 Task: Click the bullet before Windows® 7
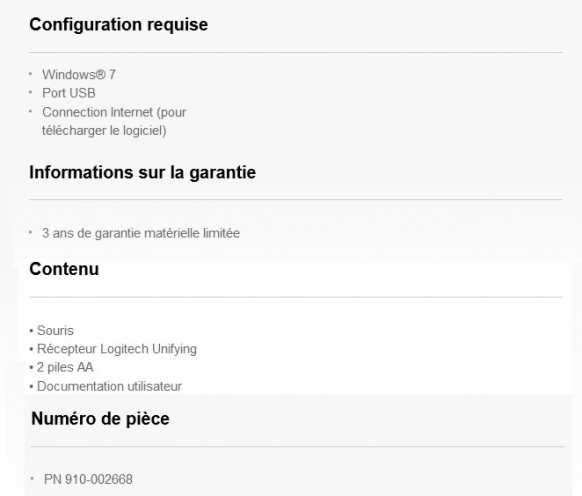click(x=30, y=74)
